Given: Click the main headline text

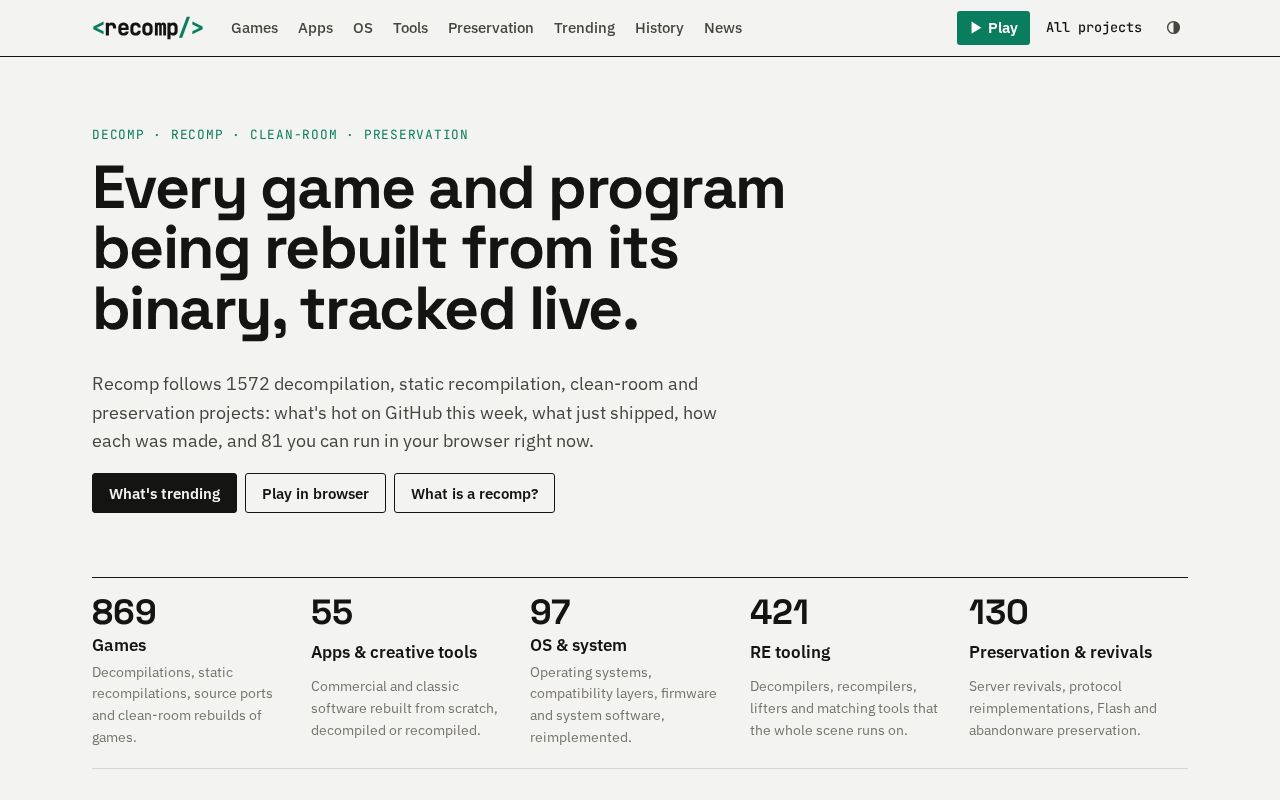Looking at the screenshot, I should point(439,249).
